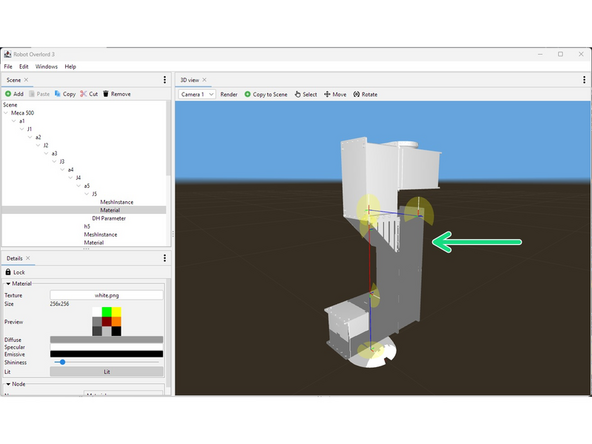Open the Scene panel options menu
The image size is (592, 444).
pos(165,80)
